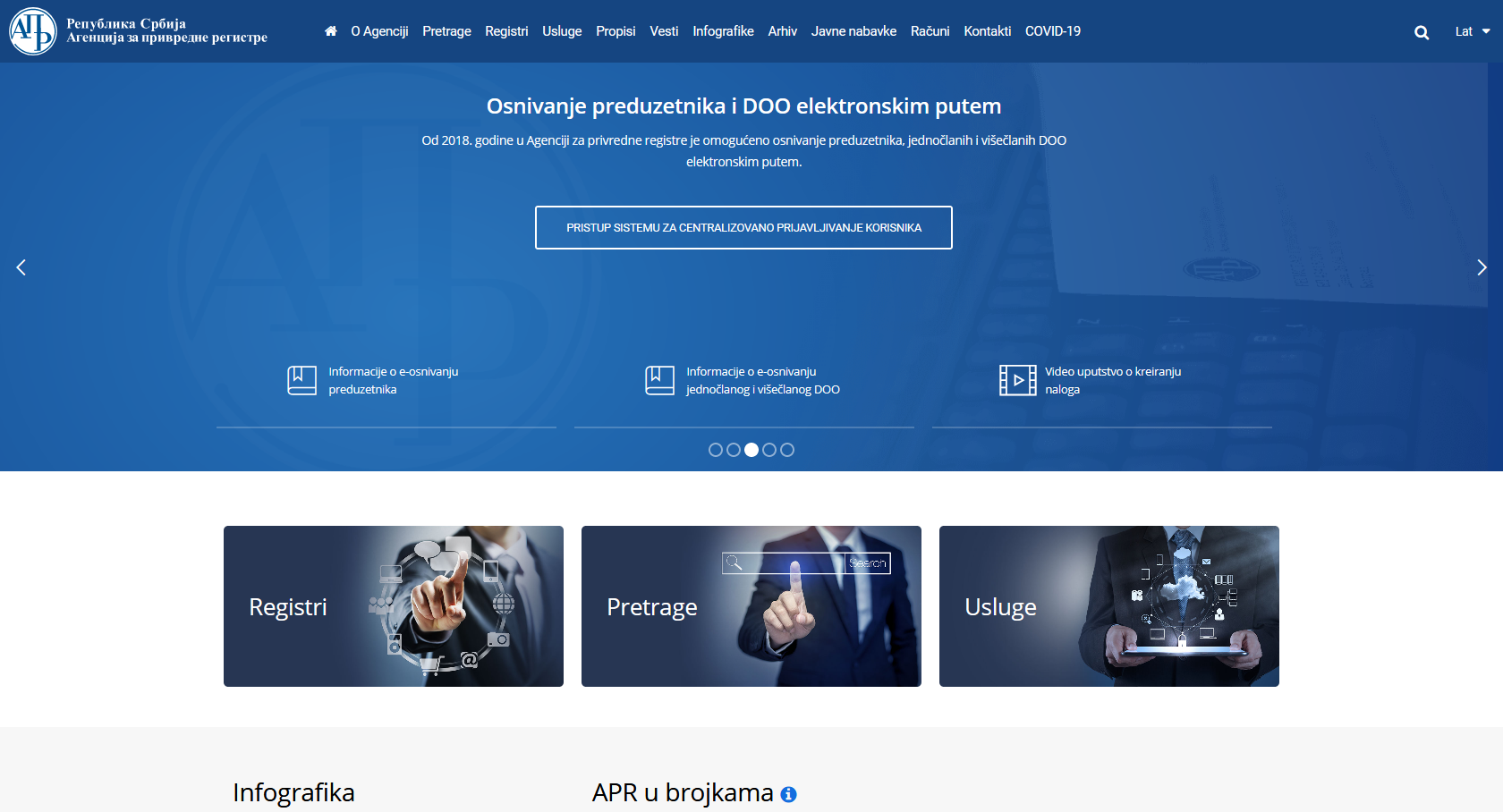1503x812 pixels.
Task: Click the book icon for e-osnivanju DOO
Action: click(659, 380)
